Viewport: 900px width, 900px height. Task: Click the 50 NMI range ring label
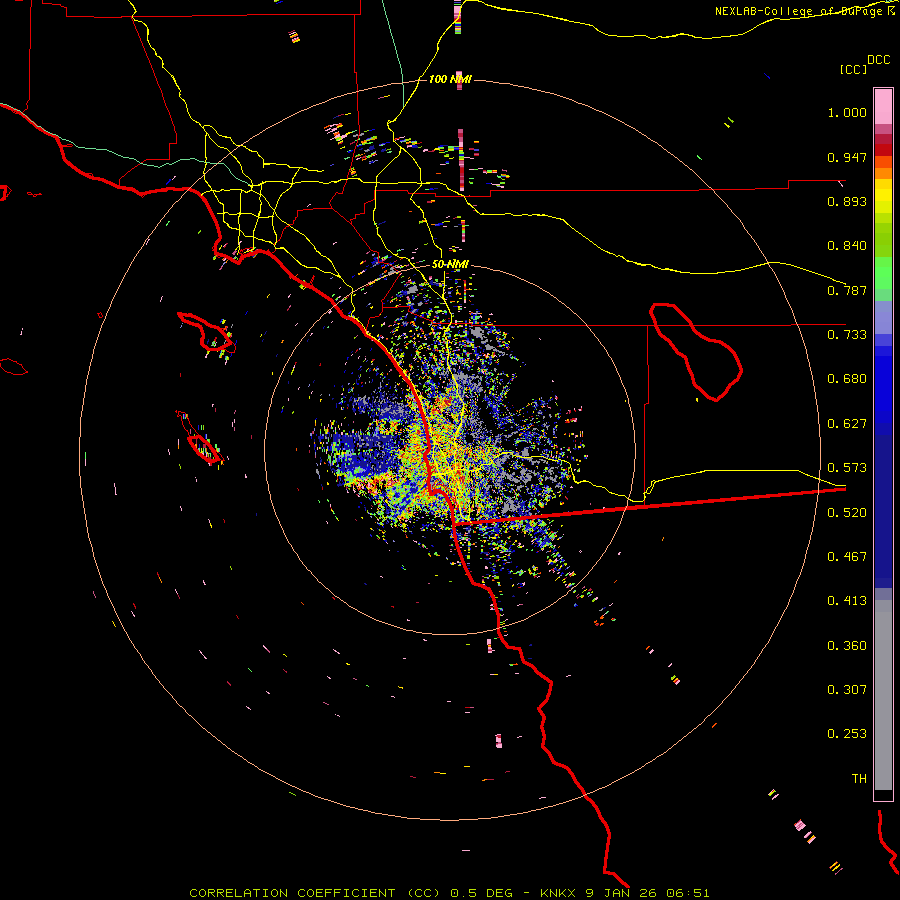point(450,264)
